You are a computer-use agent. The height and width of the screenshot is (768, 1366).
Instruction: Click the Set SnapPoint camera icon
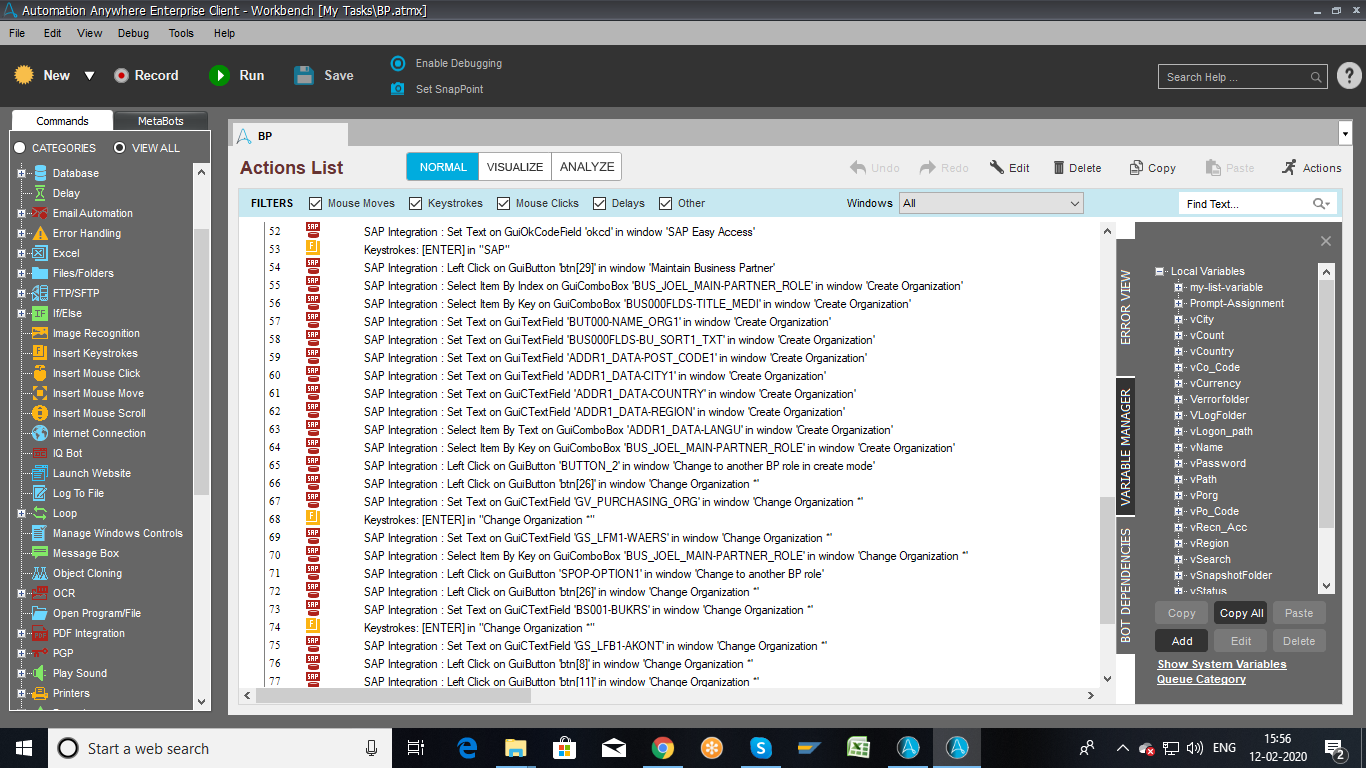click(398, 89)
